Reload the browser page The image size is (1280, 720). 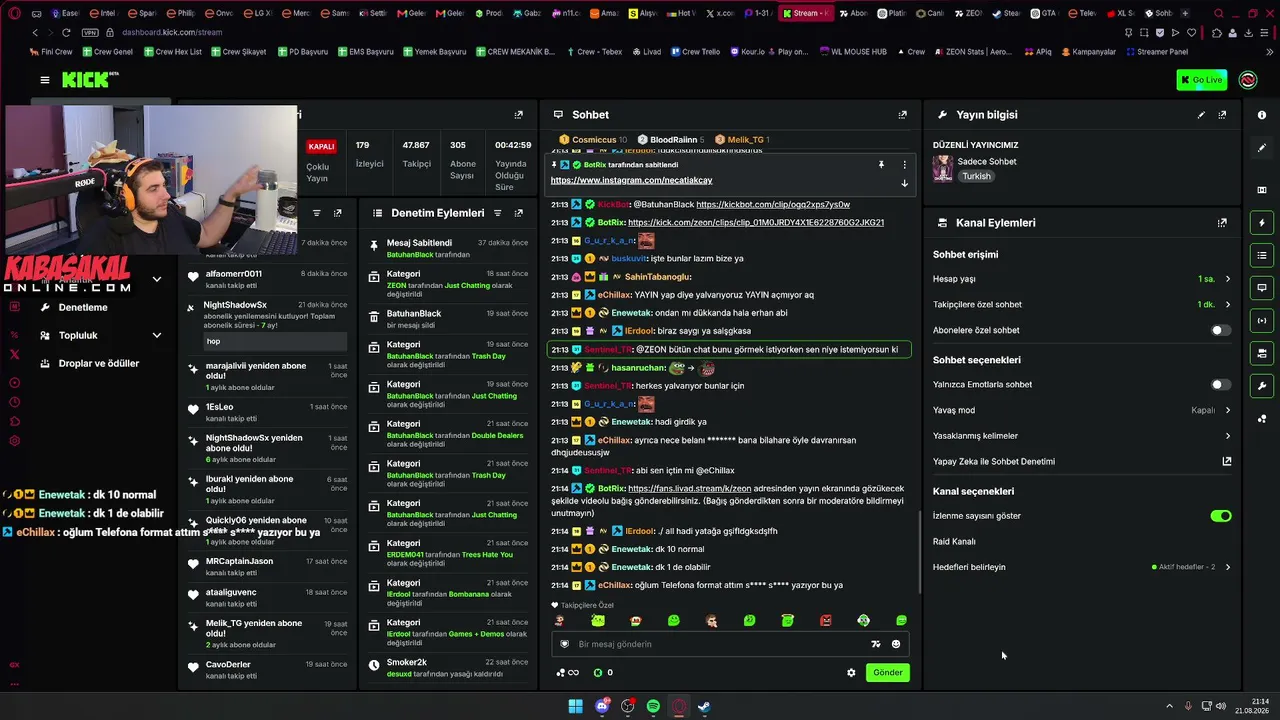66,32
